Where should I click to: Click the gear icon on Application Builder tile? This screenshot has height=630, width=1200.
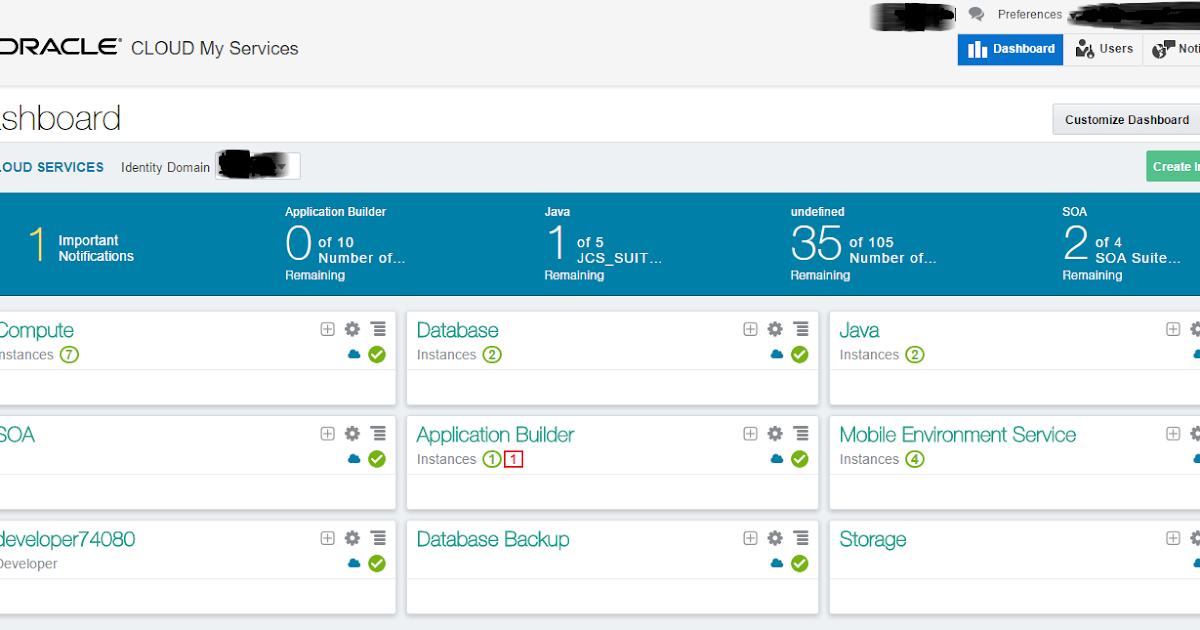[x=774, y=433]
